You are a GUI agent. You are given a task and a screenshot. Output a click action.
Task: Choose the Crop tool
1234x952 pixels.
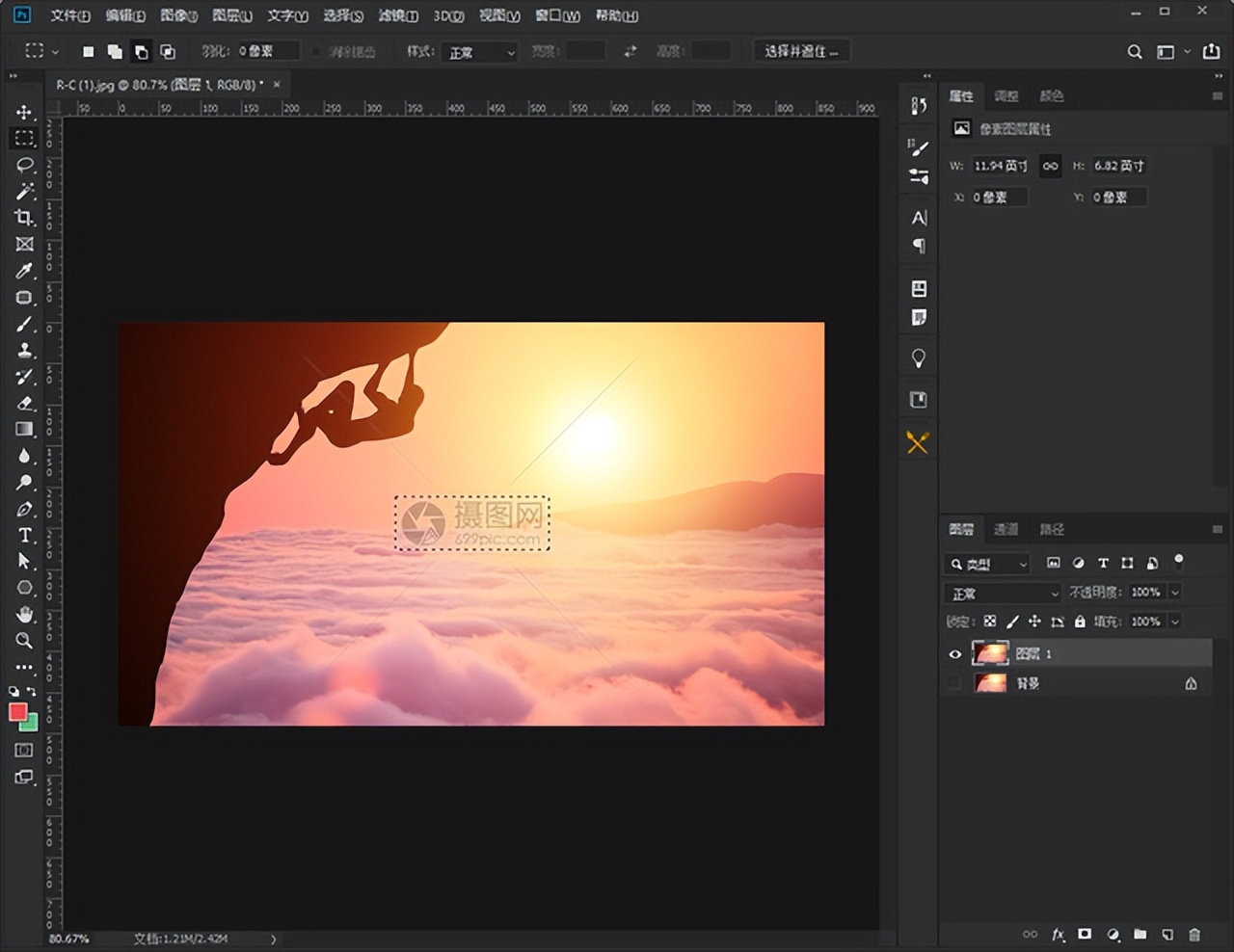[24, 218]
